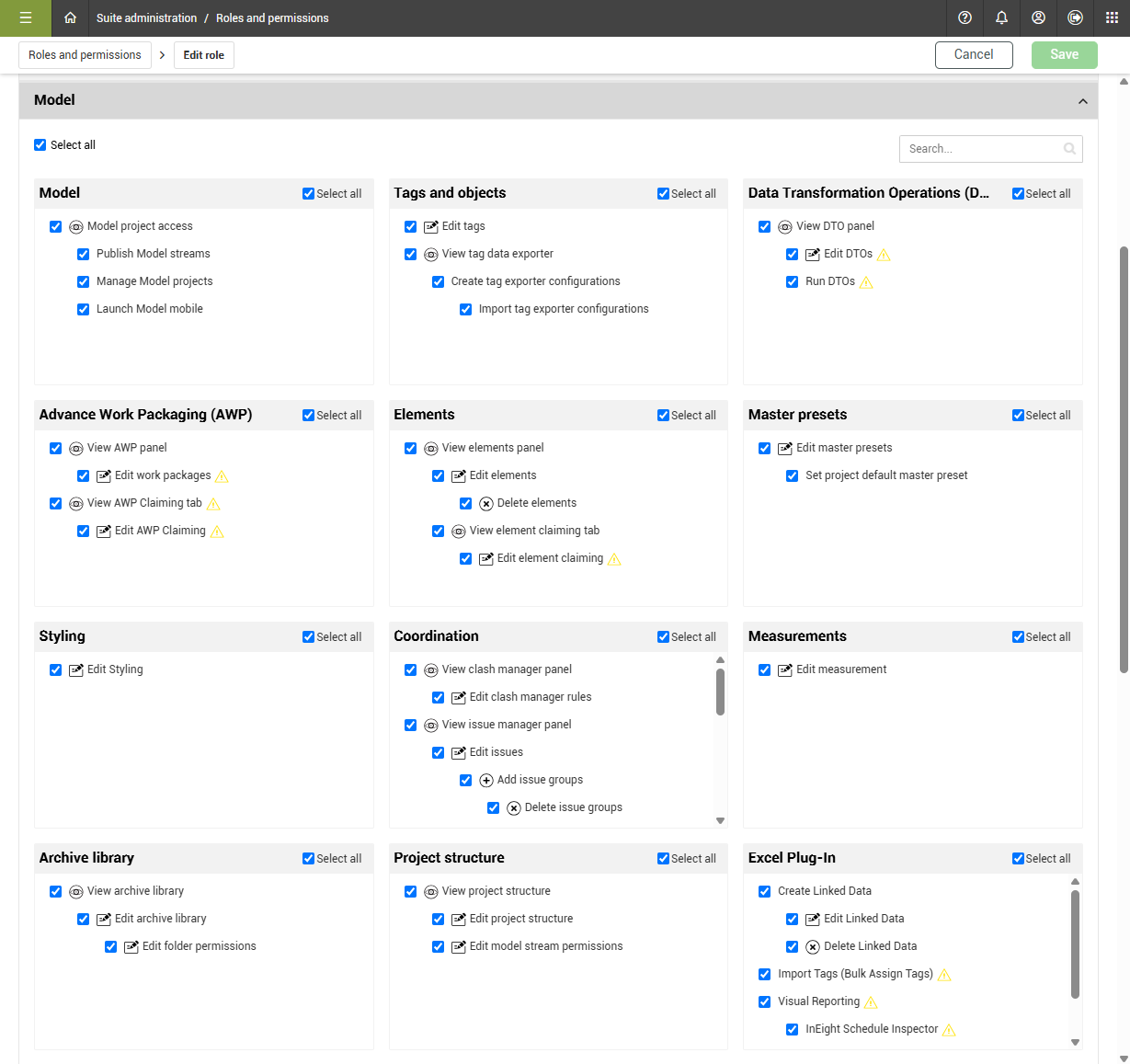
Task: Click warning icon next to Edit work packages
Action: [222, 476]
